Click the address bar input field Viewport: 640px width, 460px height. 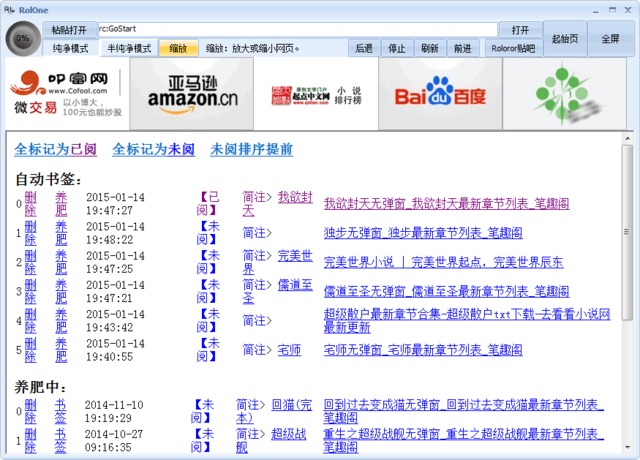pyautogui.click(x=300, y=30)
